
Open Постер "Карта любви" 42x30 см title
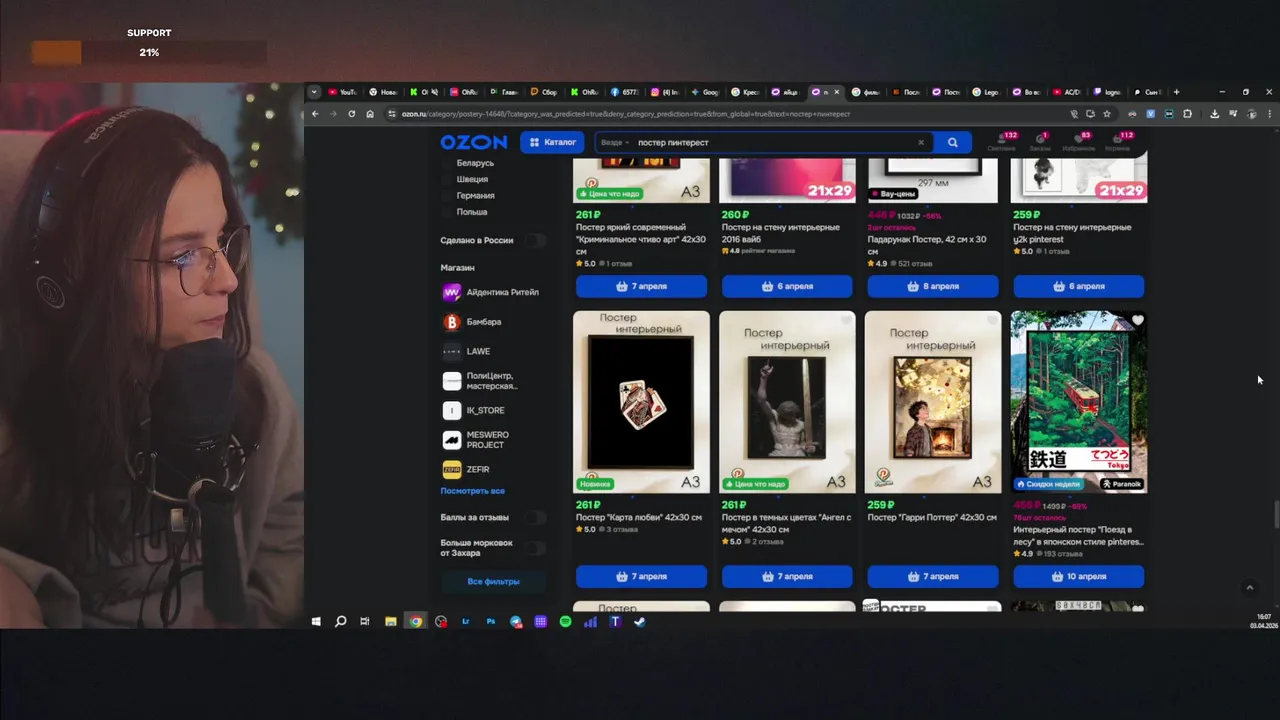[639, 517]
